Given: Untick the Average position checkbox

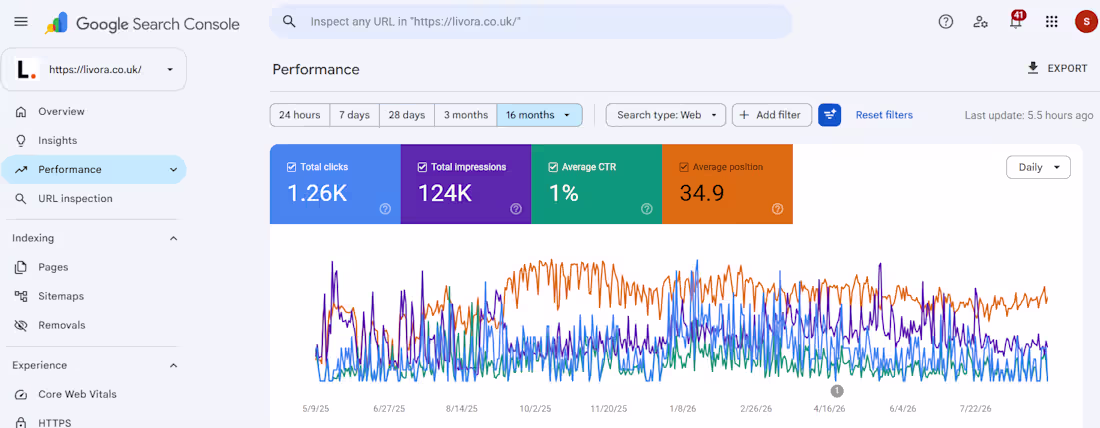Looking at the screenshot, I should click(x=683, y=167).
